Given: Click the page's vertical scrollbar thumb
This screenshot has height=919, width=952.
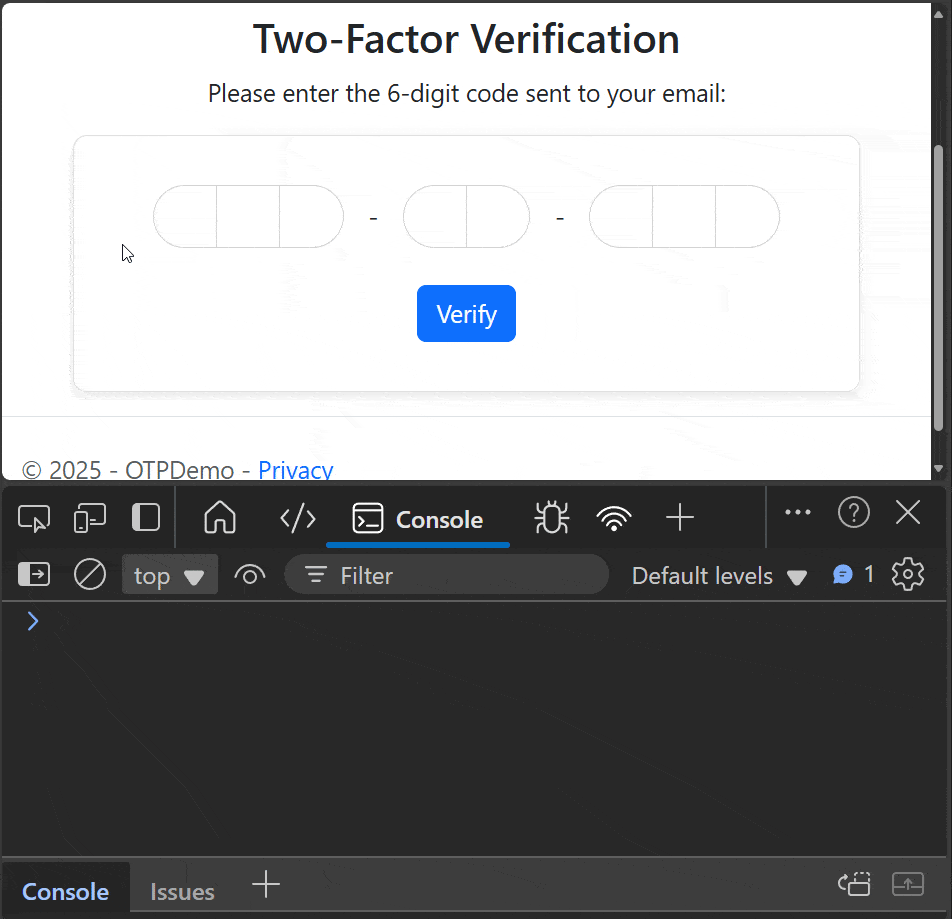Looking at the screenshot, I should 938,290.
